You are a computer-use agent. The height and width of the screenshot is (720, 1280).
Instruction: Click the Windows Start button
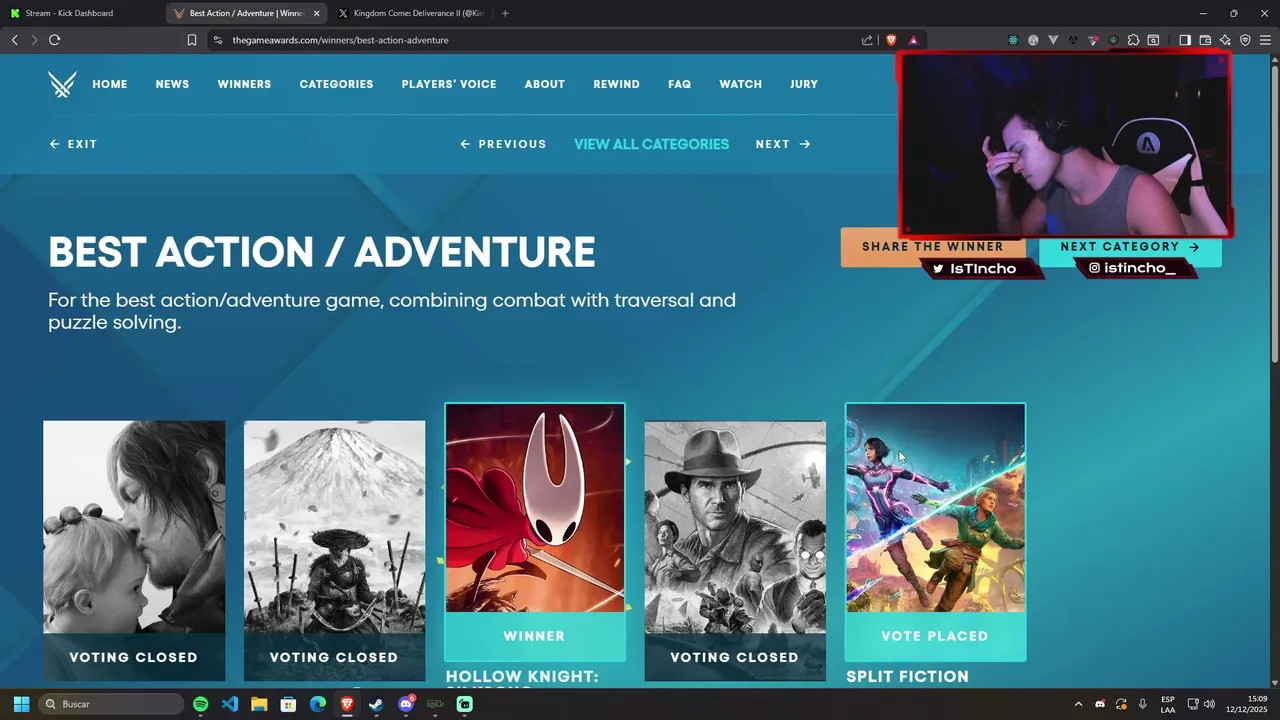pyautogui.click(x=21, y=704)
